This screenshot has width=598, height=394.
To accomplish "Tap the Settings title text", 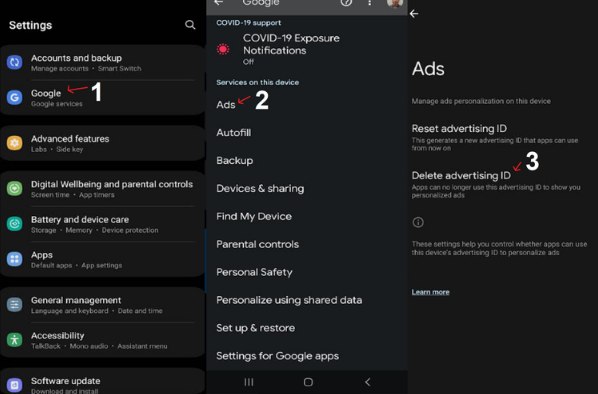I will coord(31,25).
